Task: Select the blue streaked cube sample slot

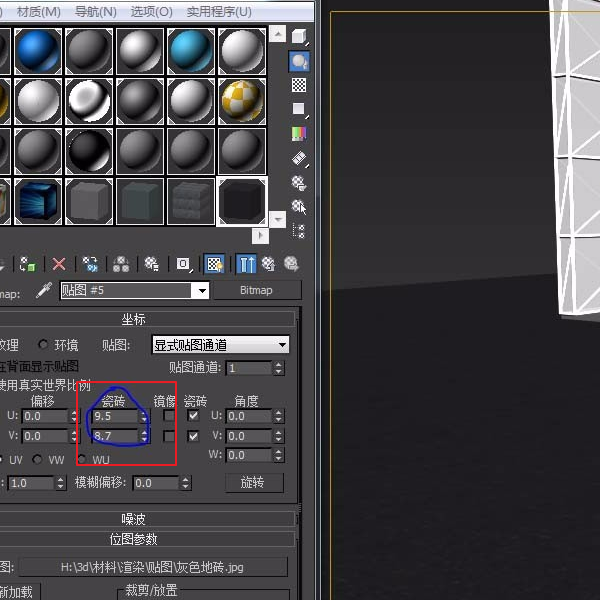Action: coord(38,201)
